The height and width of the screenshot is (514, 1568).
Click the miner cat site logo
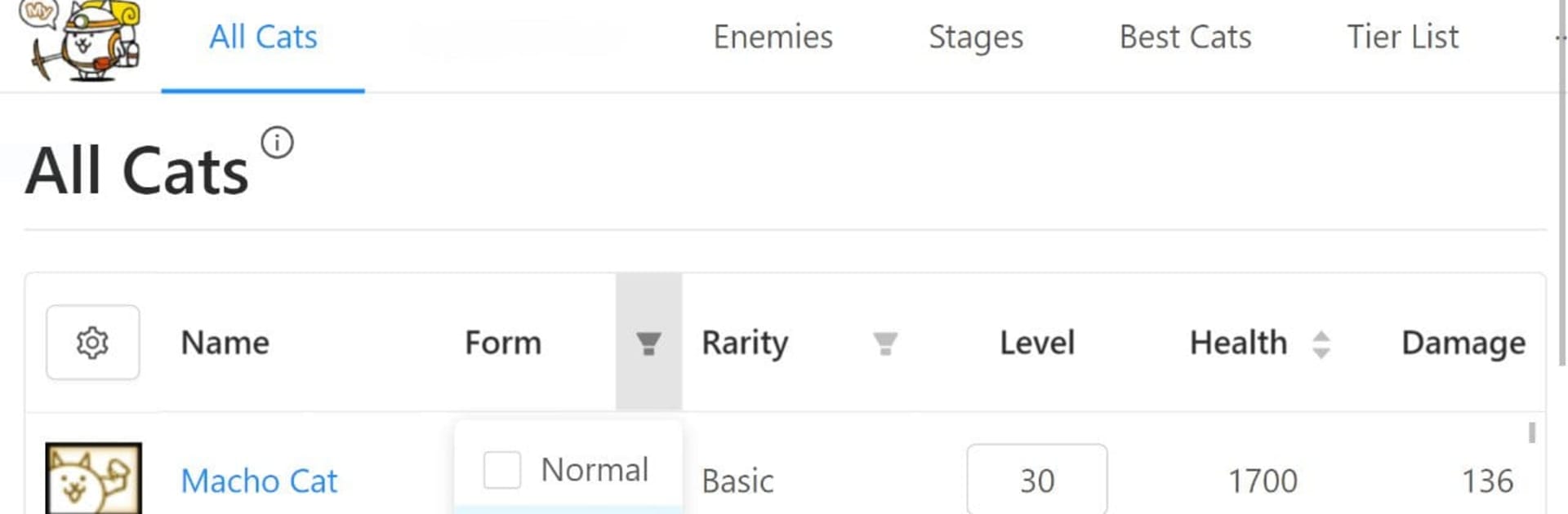[80, 41]
